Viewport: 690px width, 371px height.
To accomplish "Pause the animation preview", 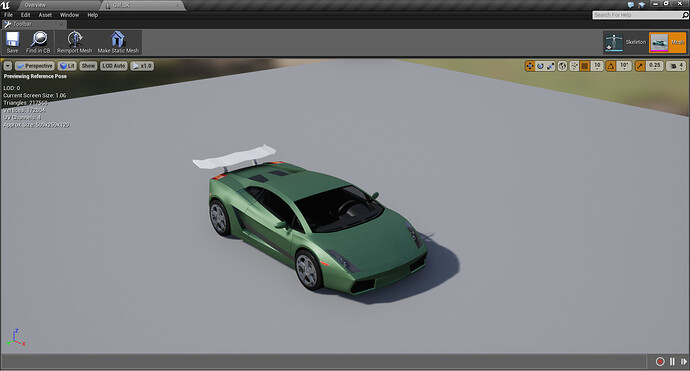I will pos(672,361).
